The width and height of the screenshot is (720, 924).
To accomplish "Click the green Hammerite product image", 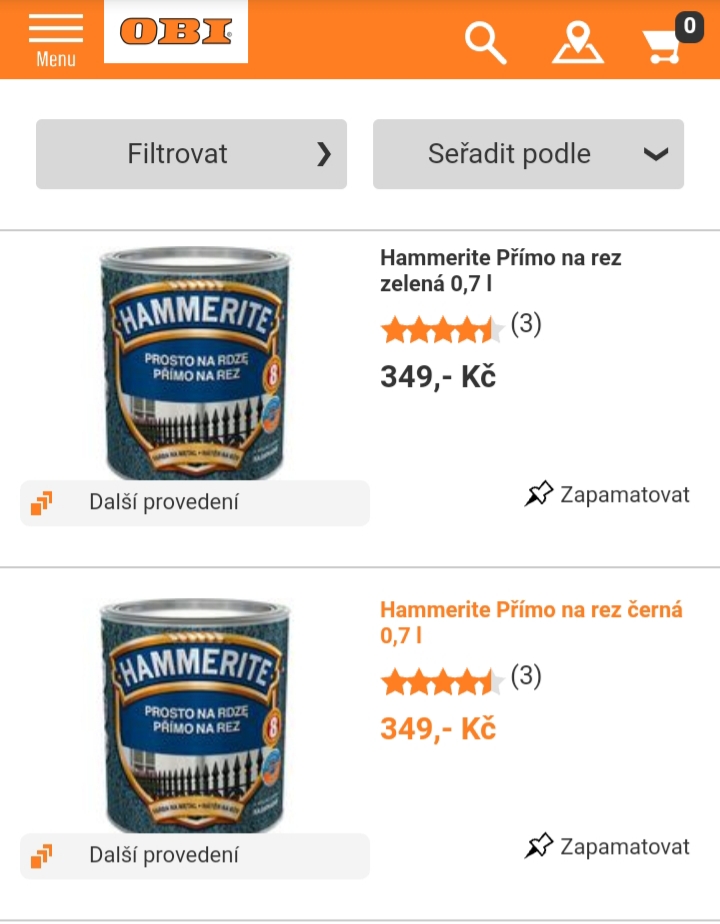I will [195, 362].
